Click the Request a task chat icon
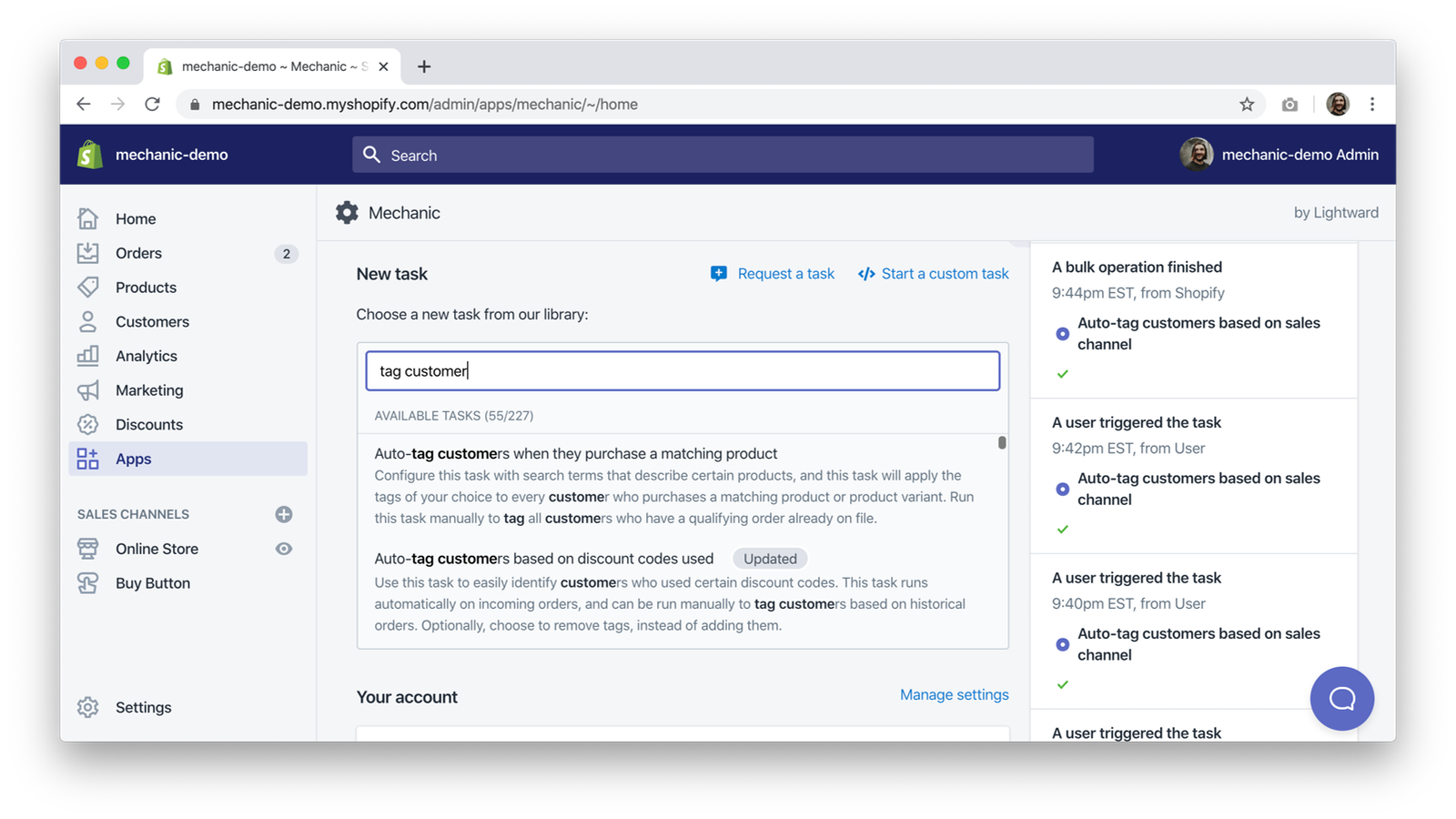This screenshot has width=1456, height=819. click(x=719, y=274)
